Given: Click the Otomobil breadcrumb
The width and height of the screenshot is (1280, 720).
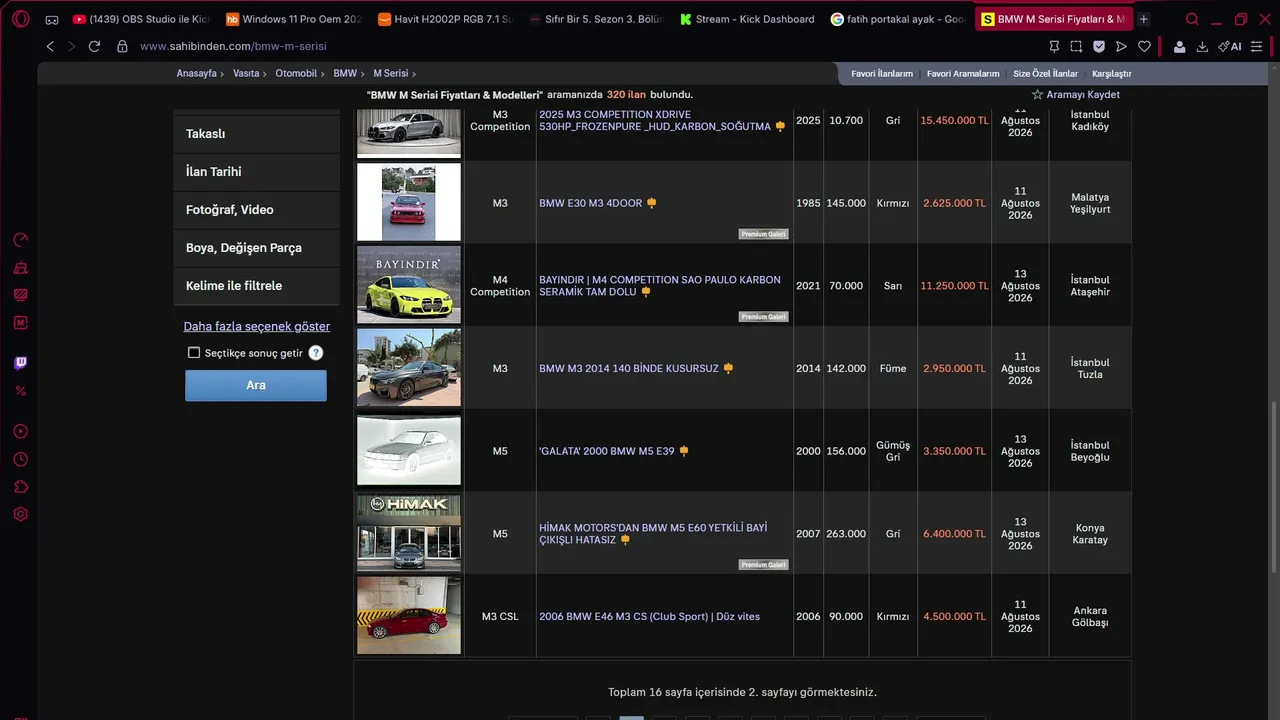Looking at the screenshot, I should pyautogui.click(x=296, y=74).
